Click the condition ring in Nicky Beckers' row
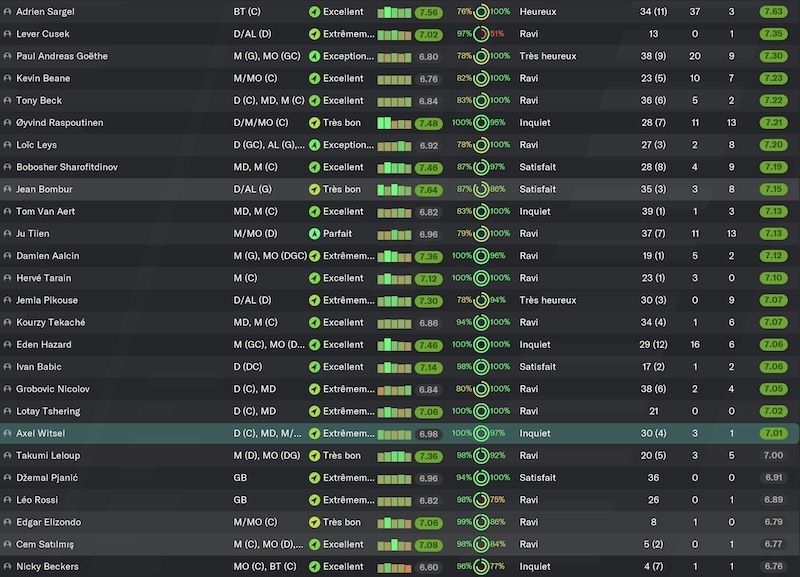This screenshot has height=577, width=800. click(481, 567)
